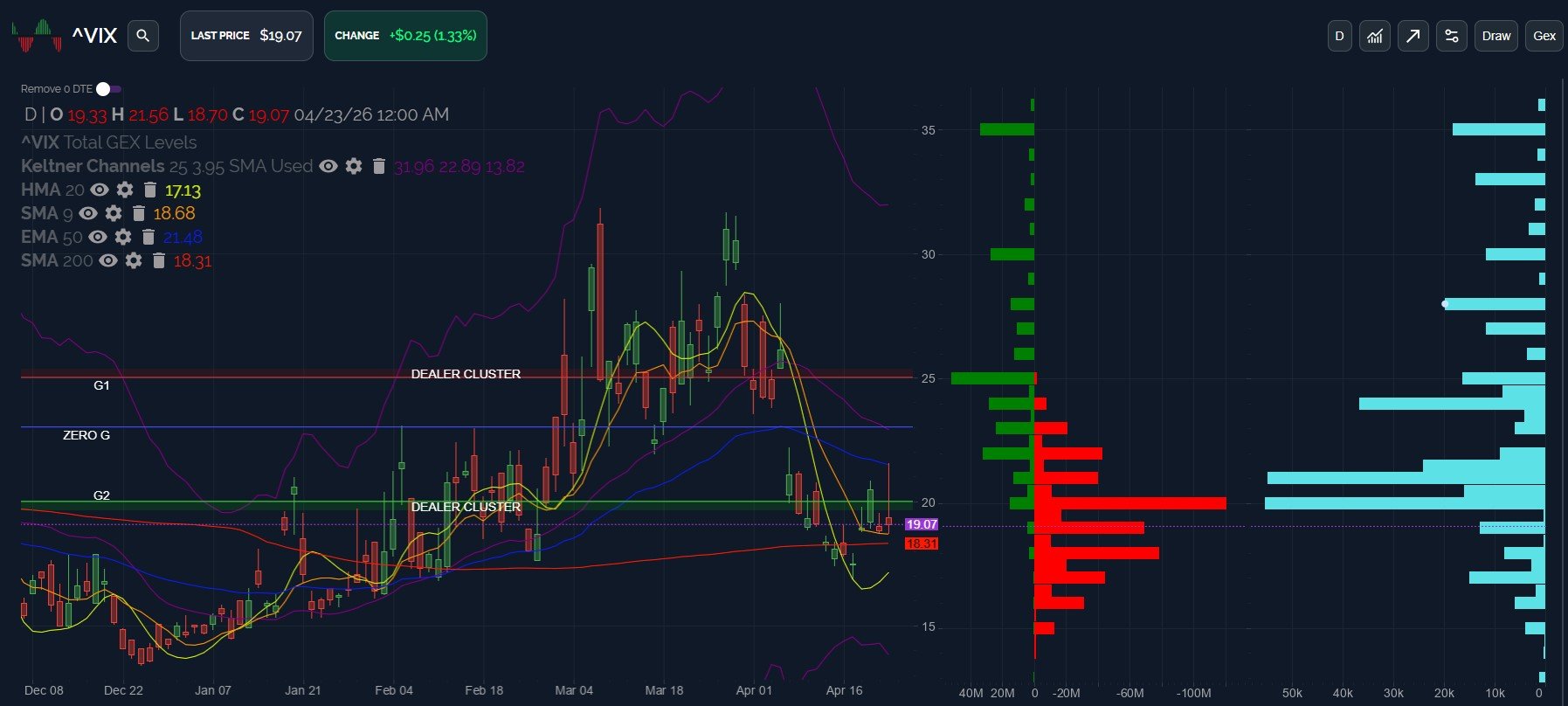This screenshot has width=1568, height=706.
Task: Open the D timeframe selector
Action: [1339, 36]
